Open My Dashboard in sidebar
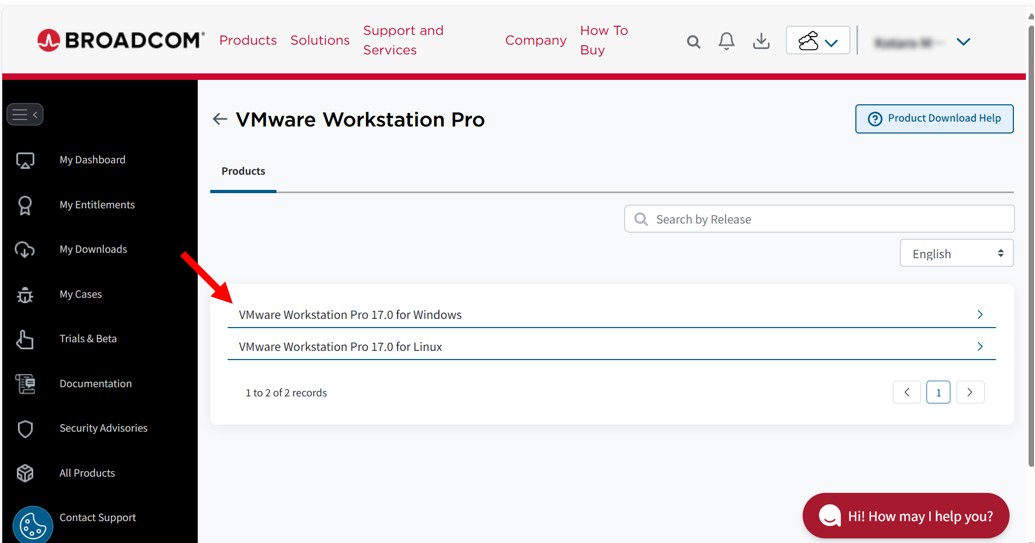Image resolution: width=1035 pixels, height=543 pixels. [92, 160]
